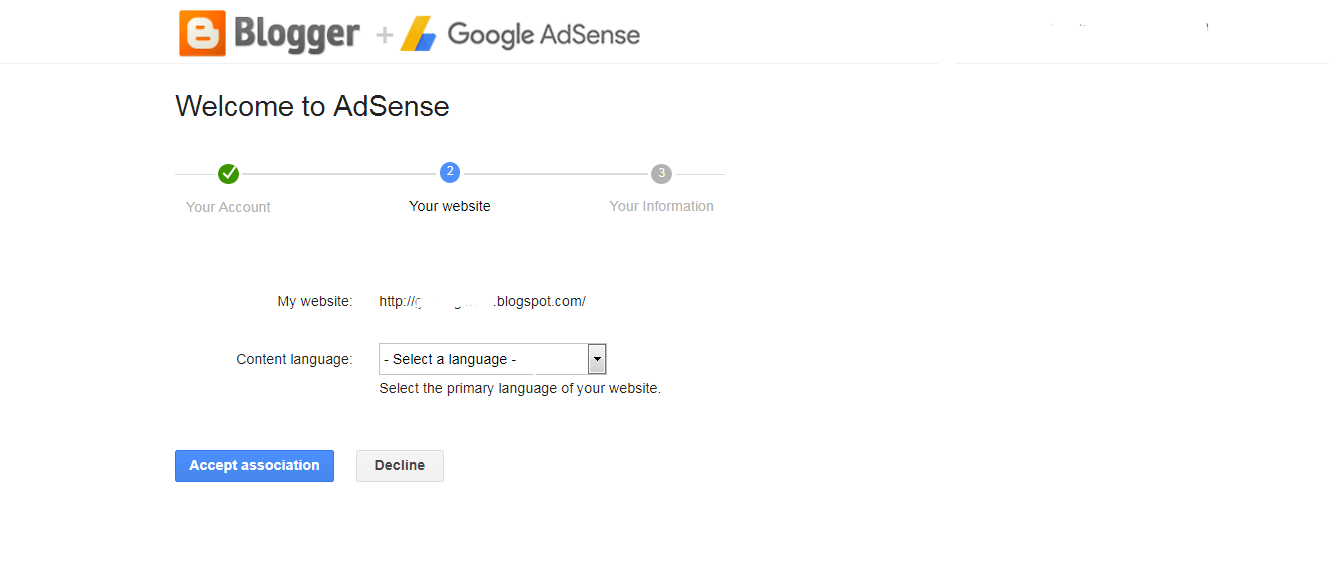Image resolution: width=1329 pixels, height=564 pixels.
Task: Select the Your Information step label
Action: [662, 206]
